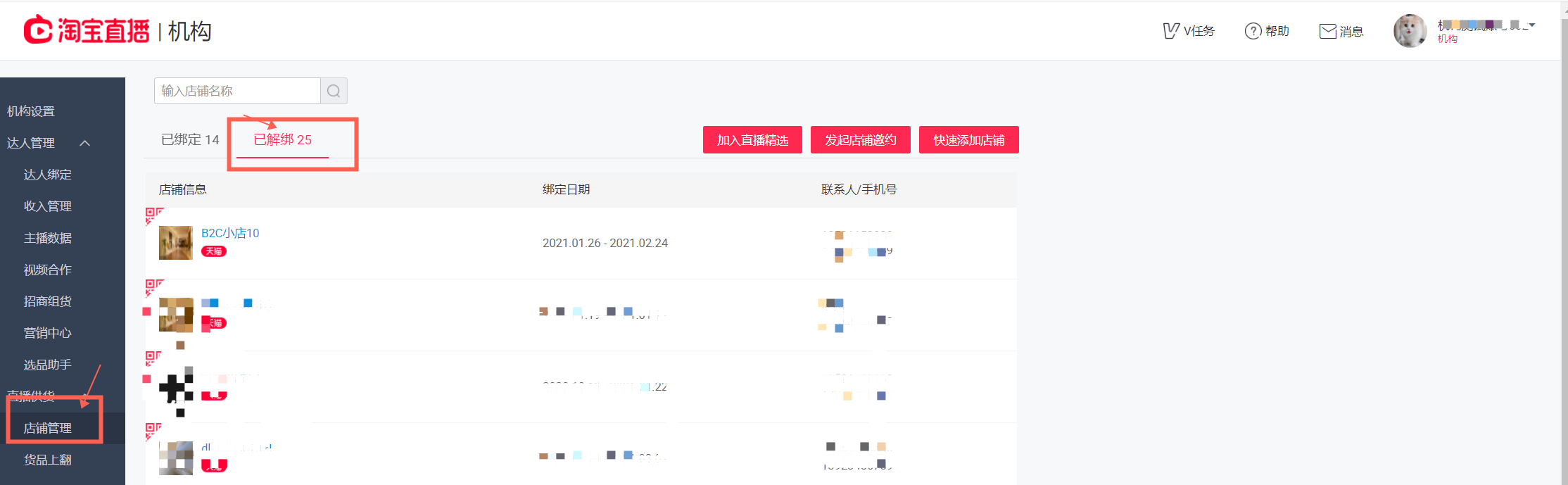The image size is (1568, 485).
Task: Click the B2C小店10 shop thumbnail
Action: tap(176, 243)
